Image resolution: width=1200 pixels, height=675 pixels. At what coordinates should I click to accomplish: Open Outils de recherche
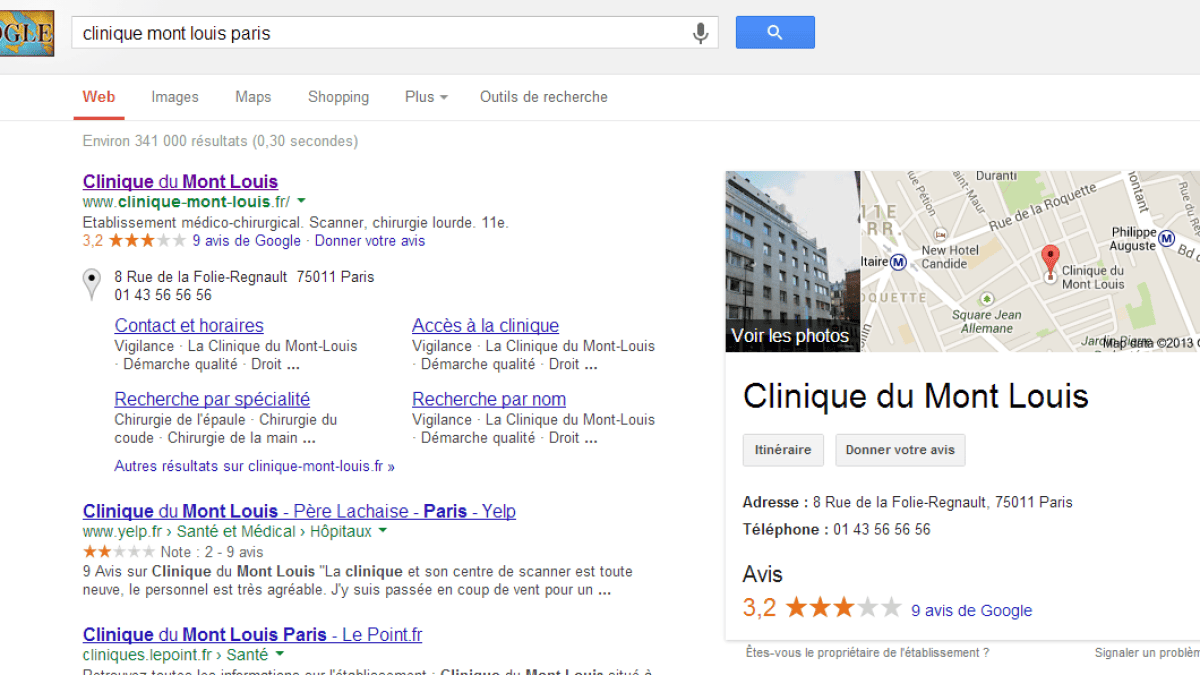click(x=544, y=97)
